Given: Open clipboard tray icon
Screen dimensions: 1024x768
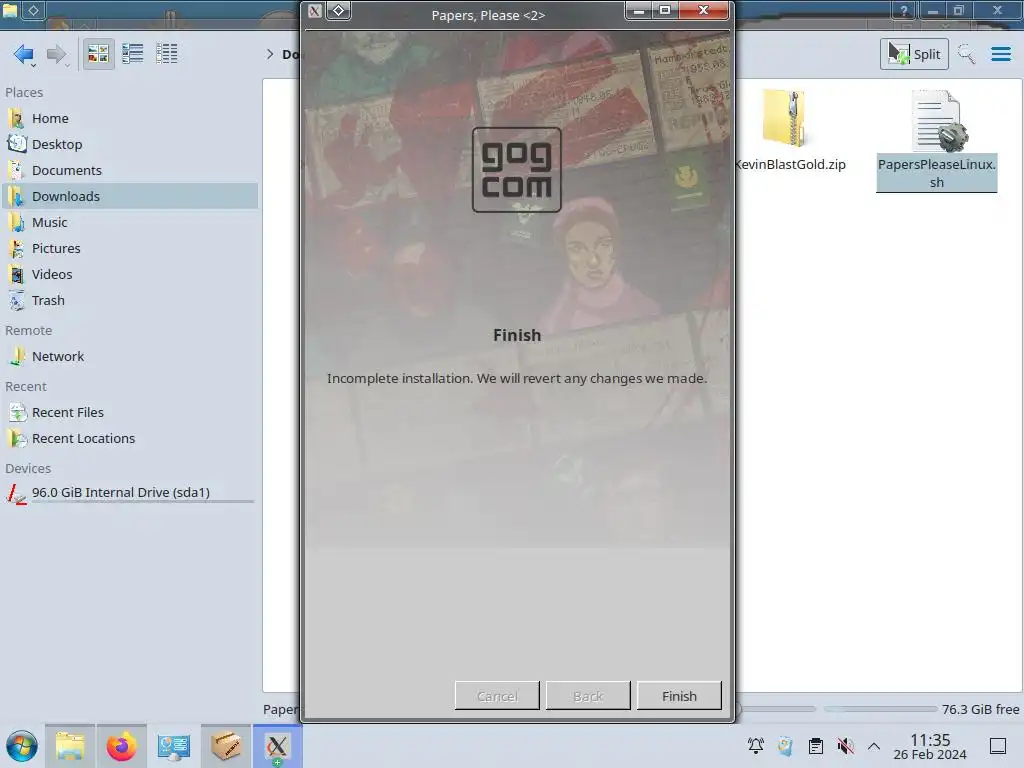Looking at the screenshot, I should [816, 746].
